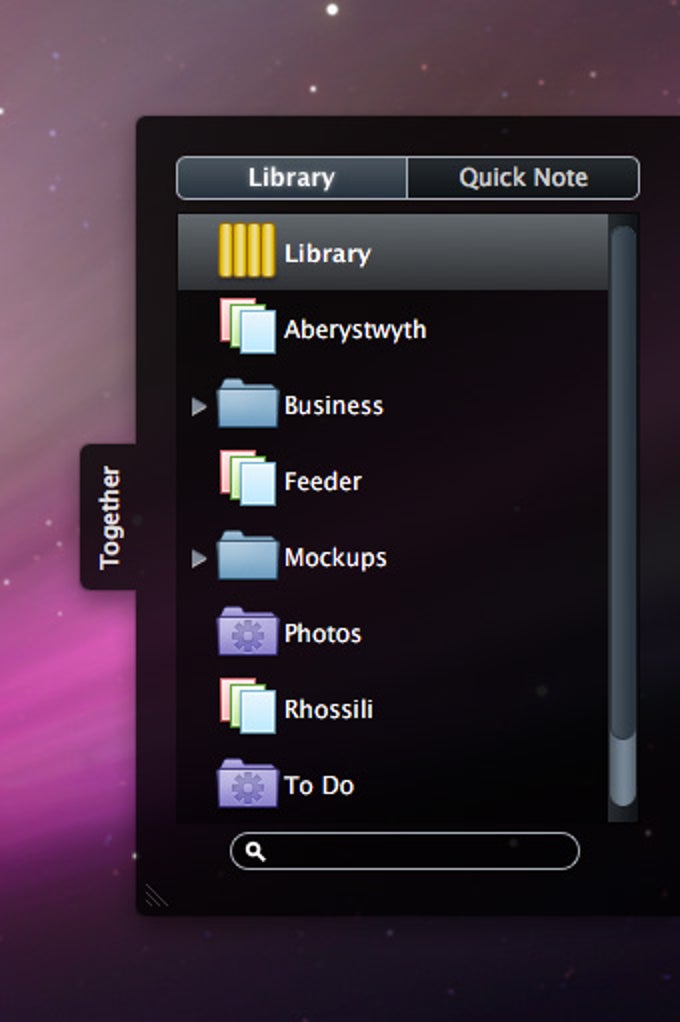Image resolution: width=680 pixels, height=1022 pixels.
Task: Switch to the Library tab
Action: coord(291,177)
